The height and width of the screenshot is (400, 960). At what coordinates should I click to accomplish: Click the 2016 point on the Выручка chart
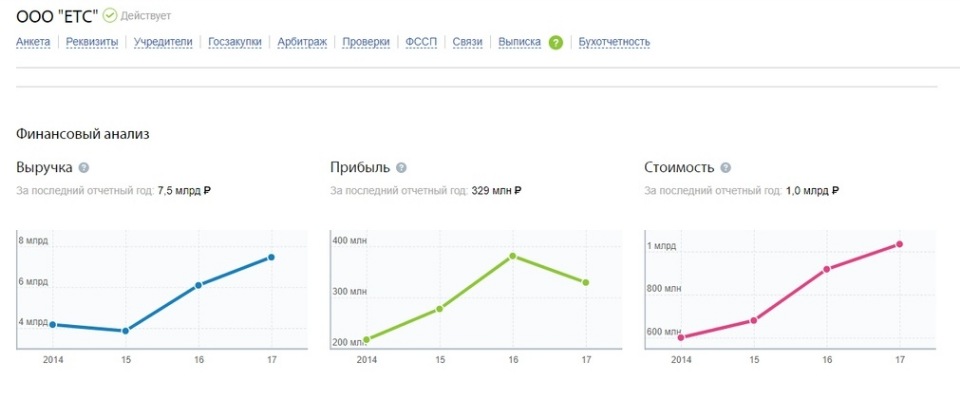click(x=198, y=285)
